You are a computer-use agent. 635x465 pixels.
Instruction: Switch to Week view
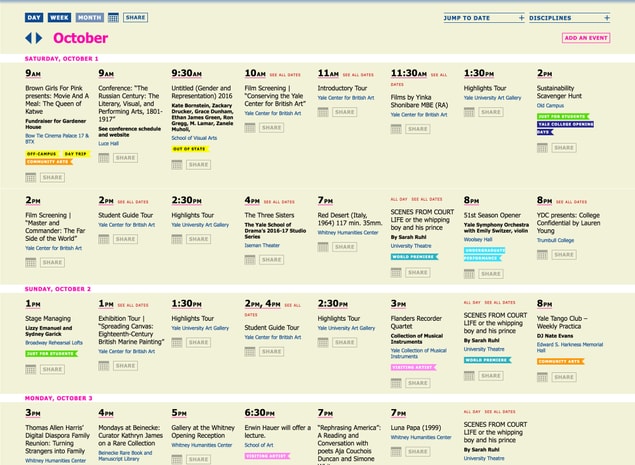59,18
